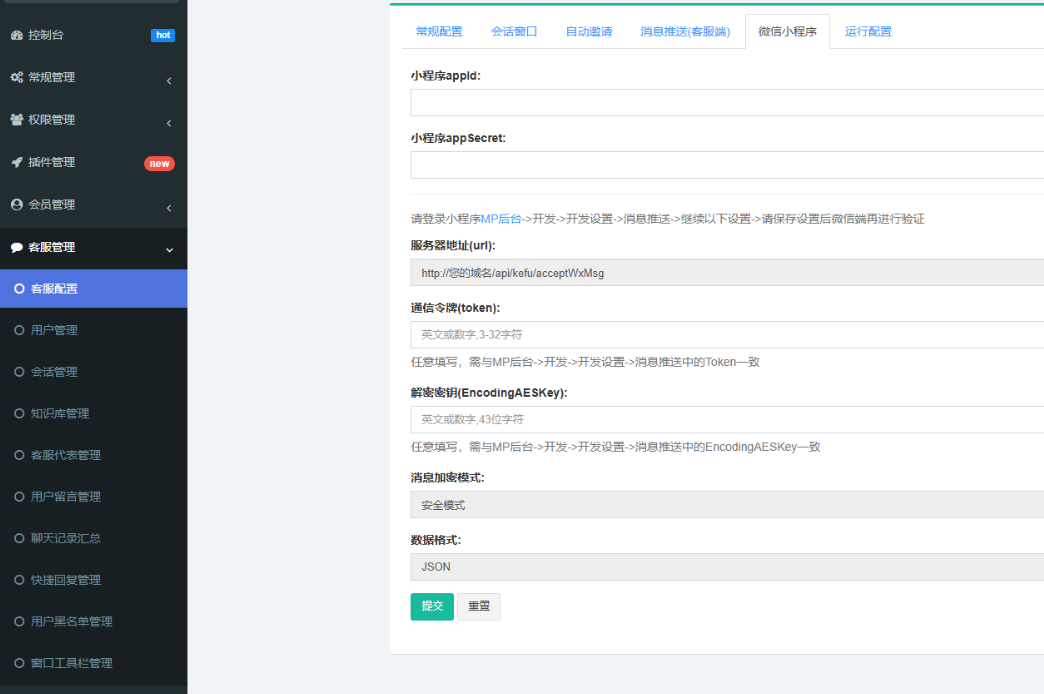Viewport: 1044px width, 694px height.
Task: Select the 权限管理 users icon
Action: [15, 119]
